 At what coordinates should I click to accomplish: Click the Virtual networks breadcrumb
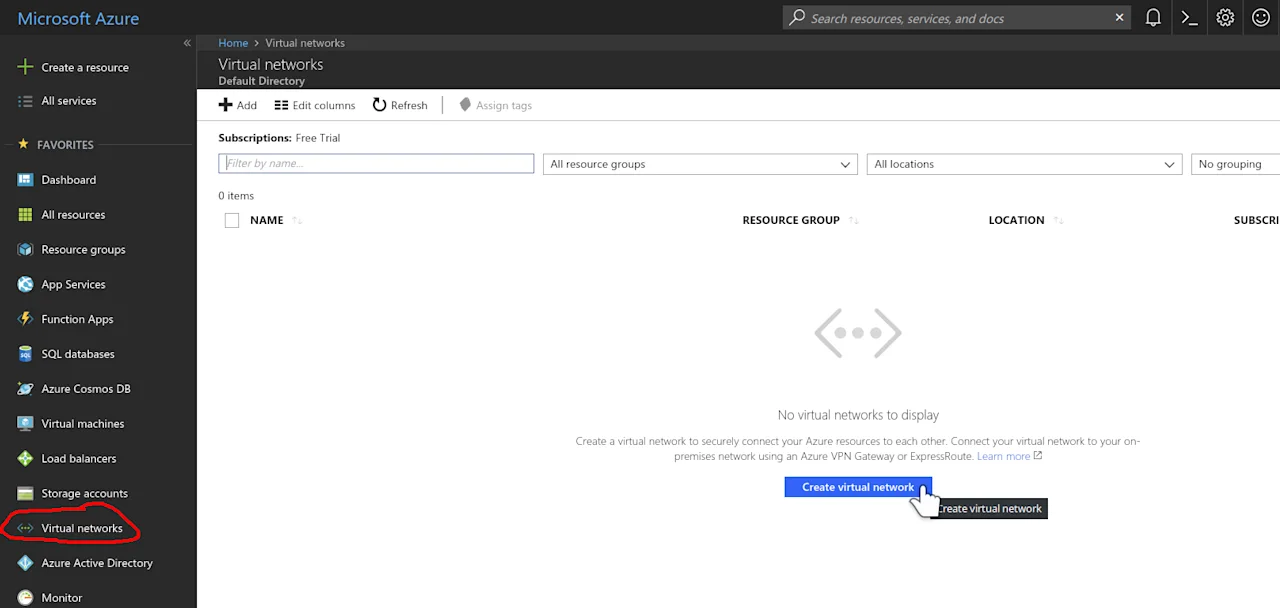[x=305, y=43]
